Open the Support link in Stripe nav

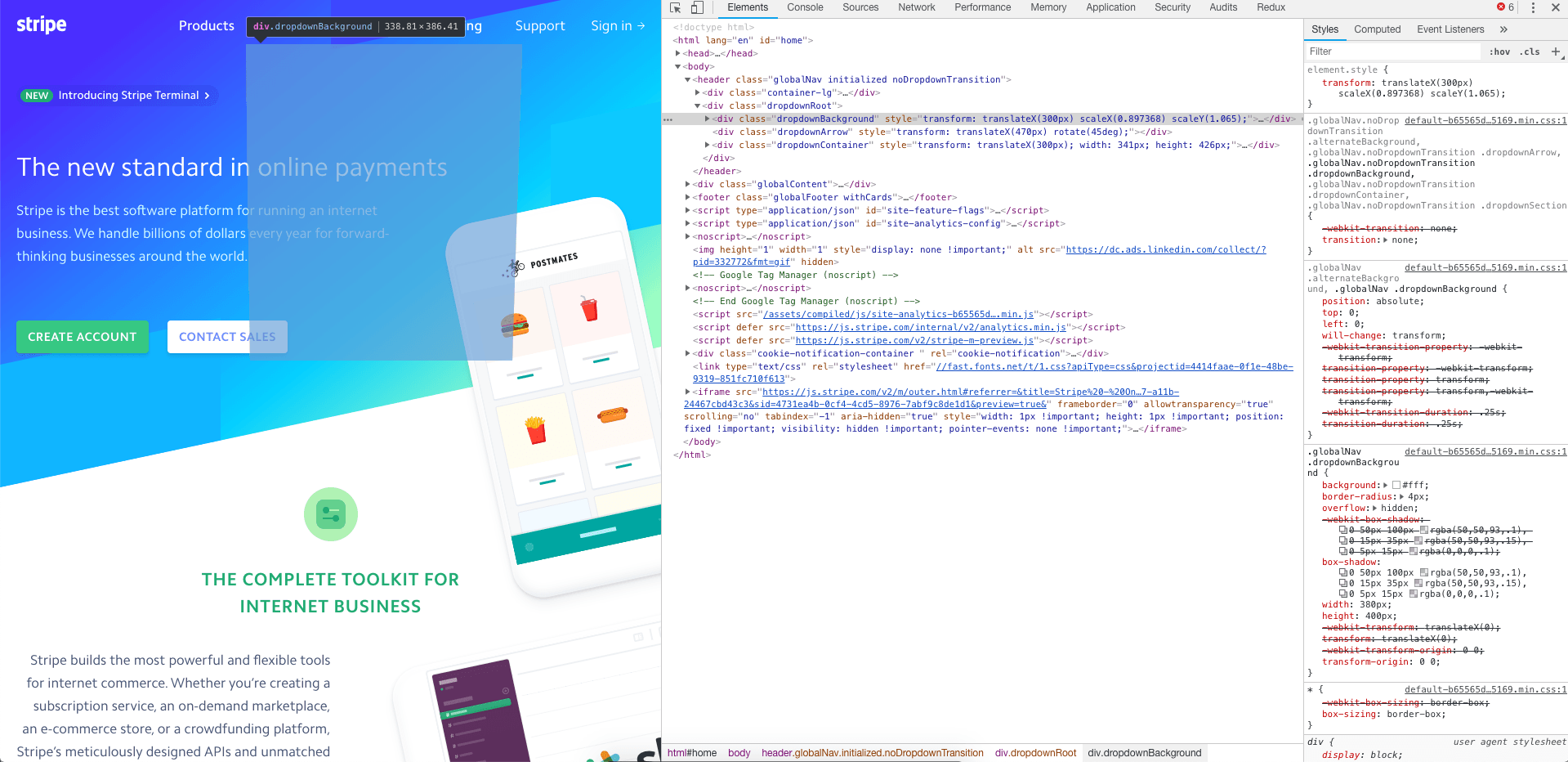pos(540,26)
